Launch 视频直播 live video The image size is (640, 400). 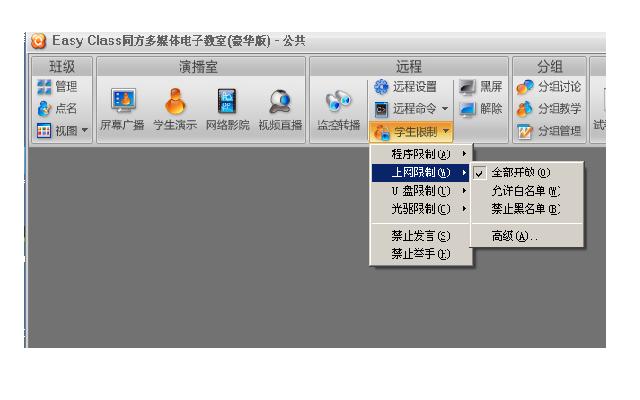pyautogui.click(x=281, y=103)
